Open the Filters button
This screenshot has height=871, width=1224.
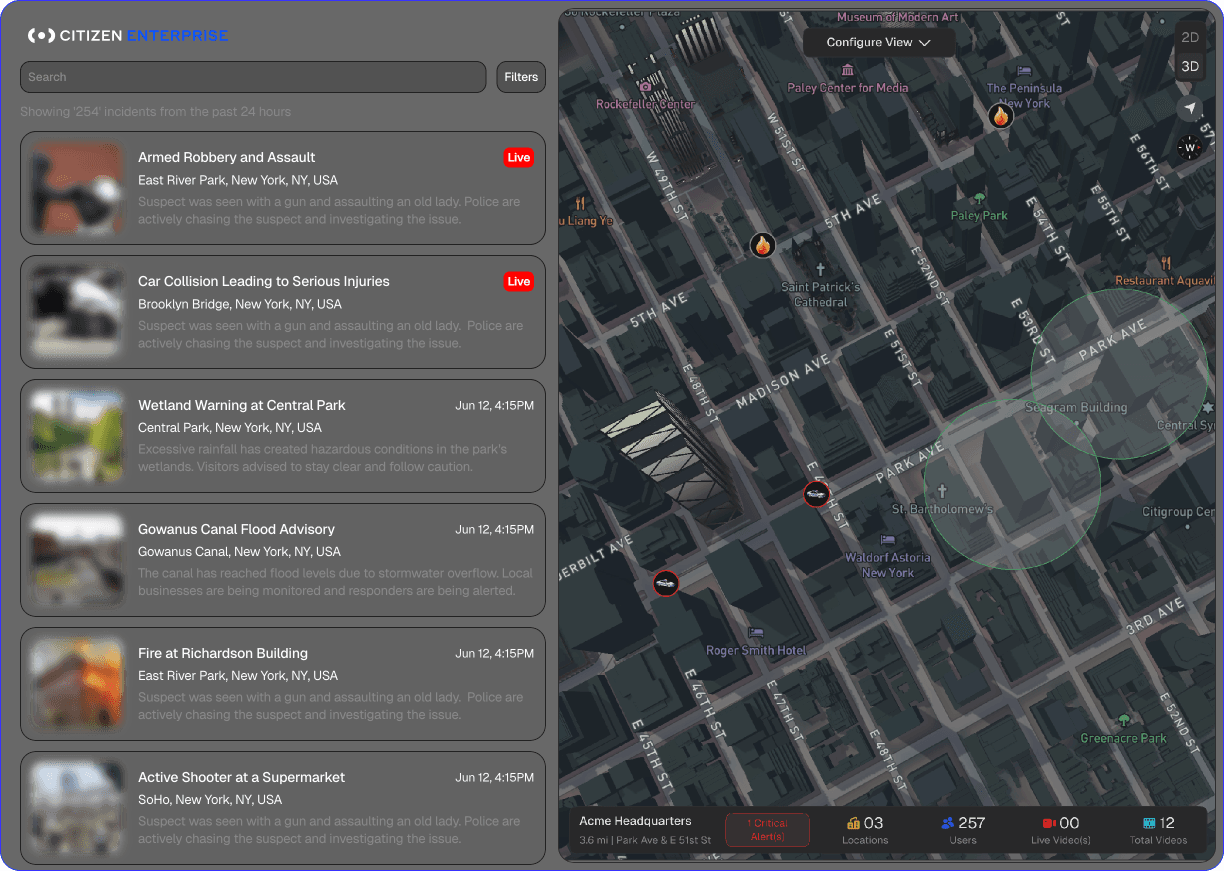click(x=521, y=77)
